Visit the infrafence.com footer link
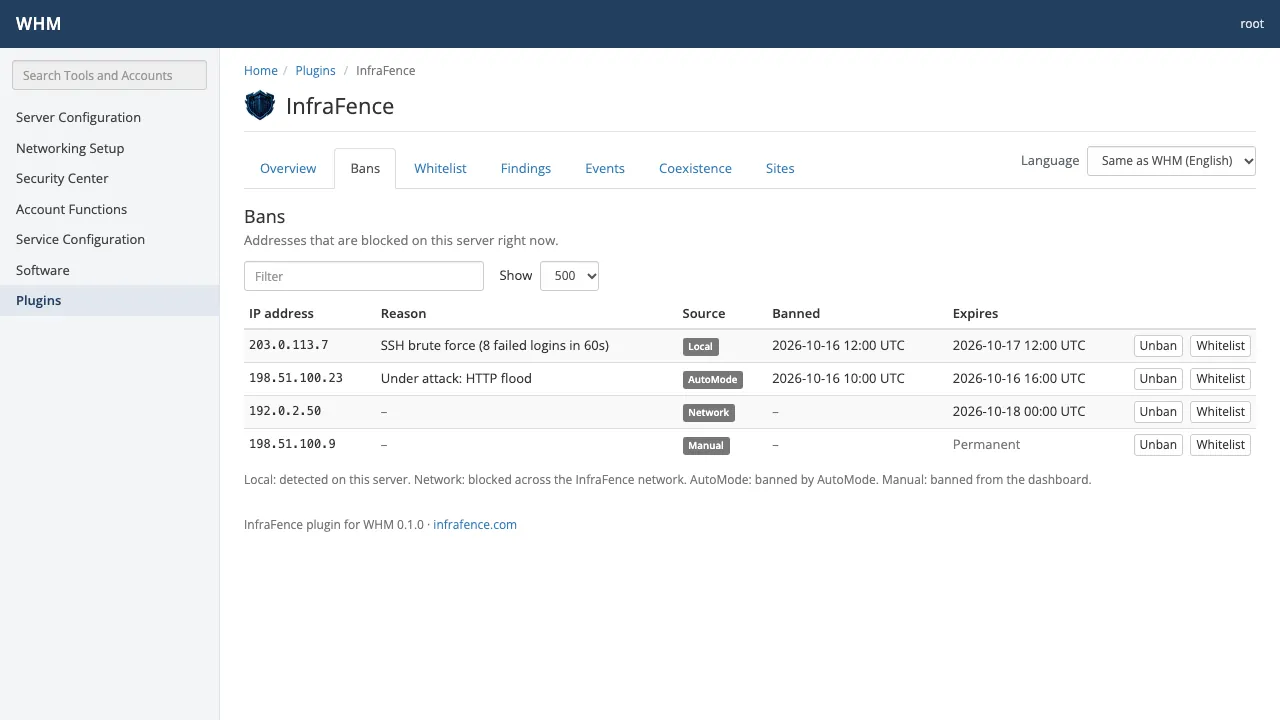This screenshot has width=1280, height=720. coord(475,524)
